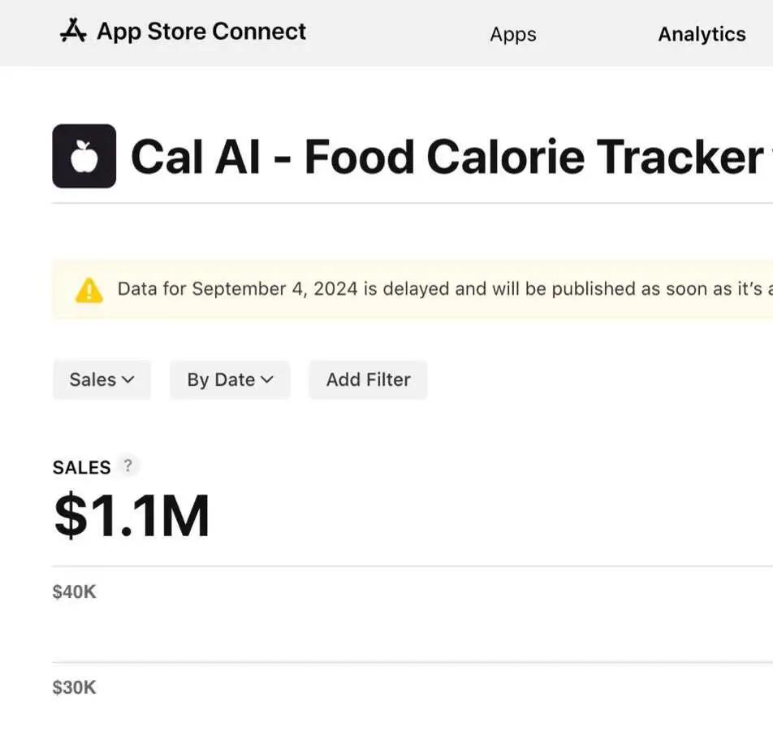Click the $40K axis label

click(74, 592)
